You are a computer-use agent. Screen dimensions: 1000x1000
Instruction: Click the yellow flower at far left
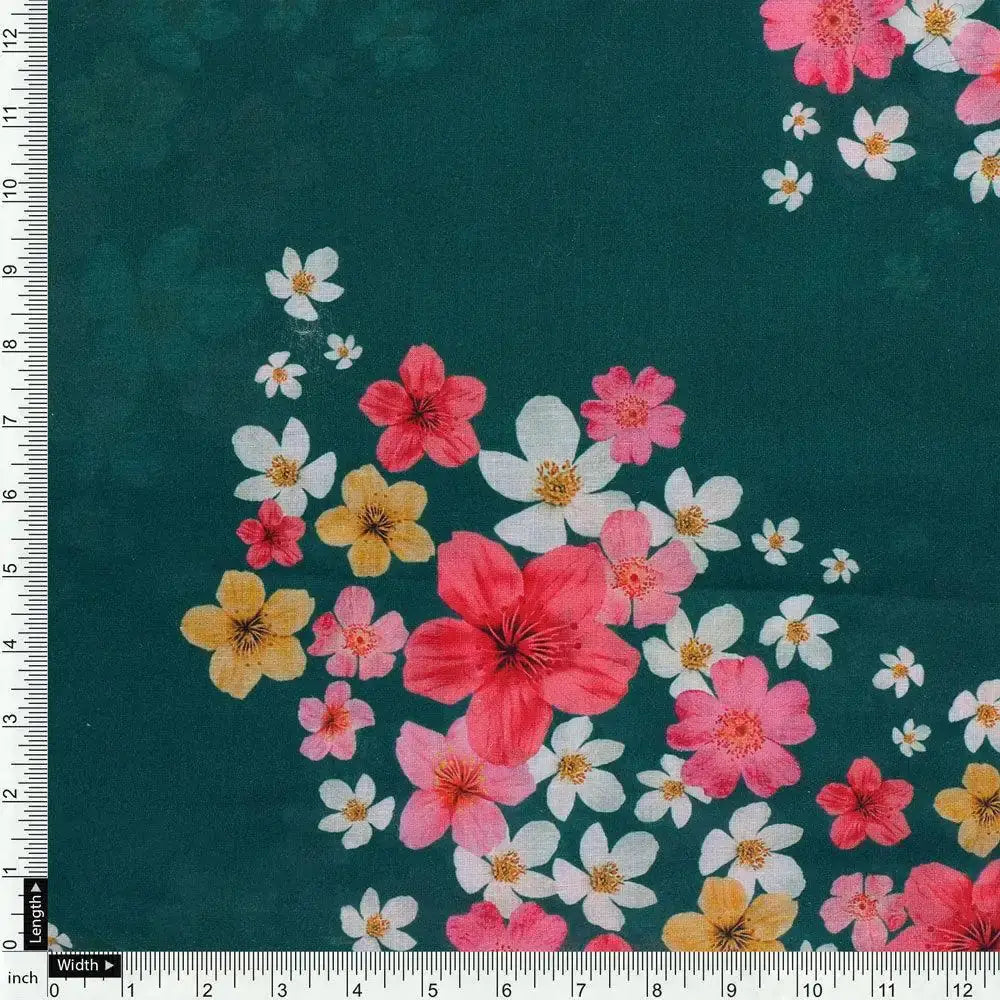247,632
